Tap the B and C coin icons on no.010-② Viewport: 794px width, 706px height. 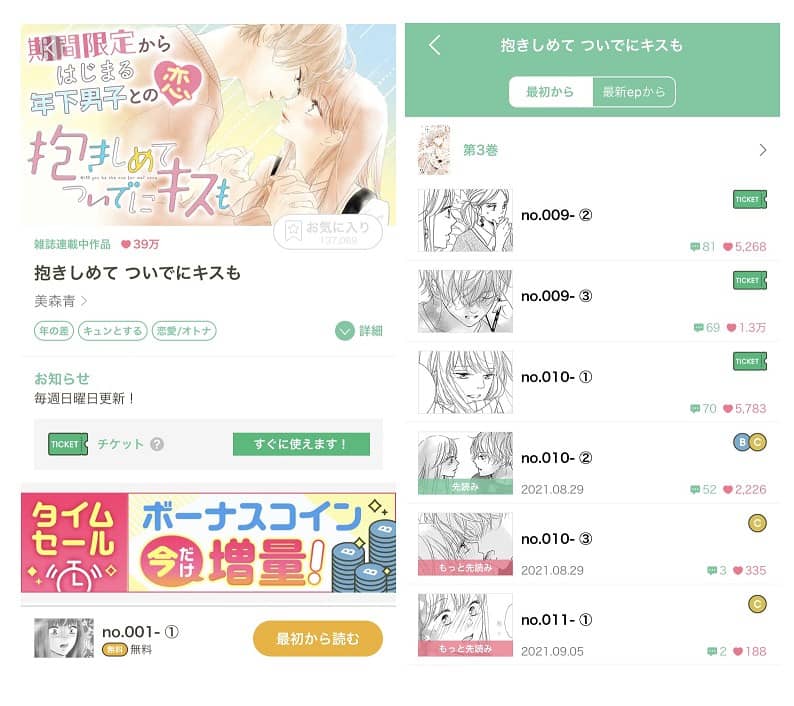(750, 442)
